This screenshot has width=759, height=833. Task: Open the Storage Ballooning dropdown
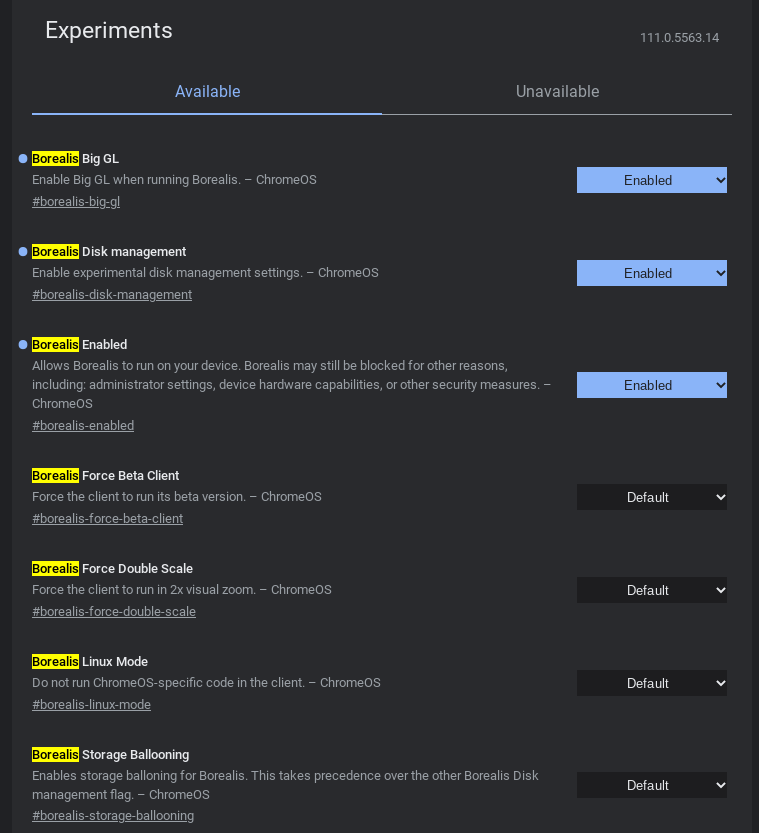pyautogui.click(x=651, y=785)
